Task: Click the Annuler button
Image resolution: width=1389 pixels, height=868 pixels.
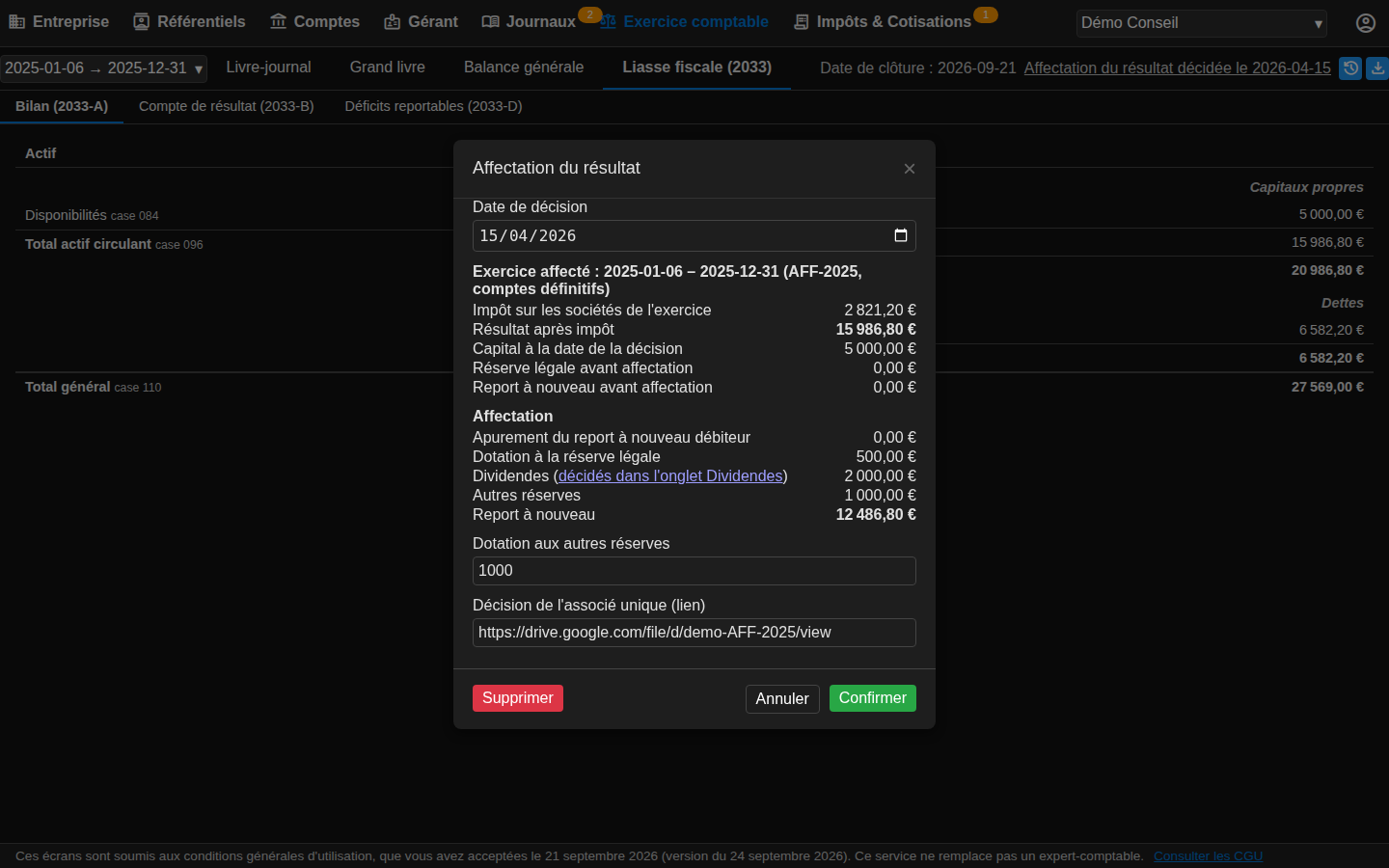Action: [x=782, y=699]
